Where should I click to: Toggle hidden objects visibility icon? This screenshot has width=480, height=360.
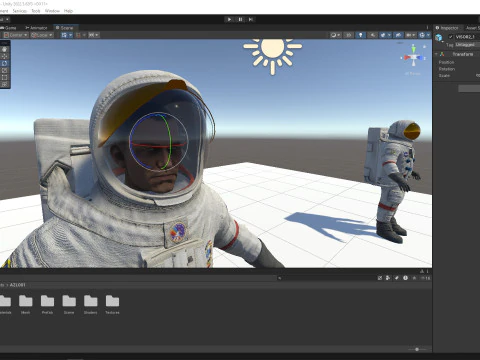pos(398,35)
